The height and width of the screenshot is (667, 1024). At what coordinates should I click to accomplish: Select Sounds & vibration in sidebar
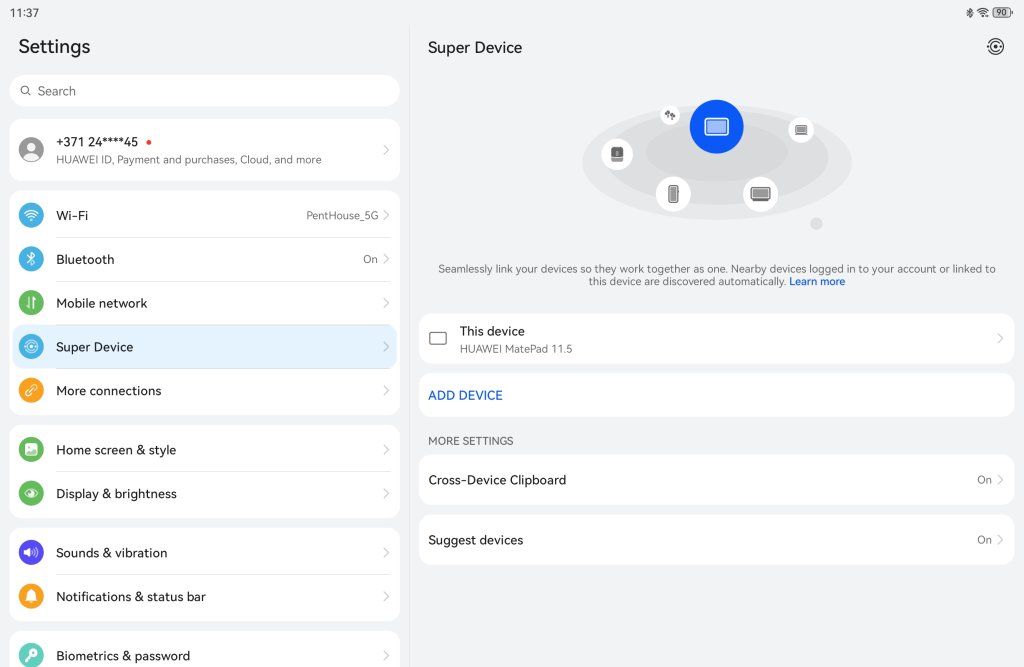point(204,553)
